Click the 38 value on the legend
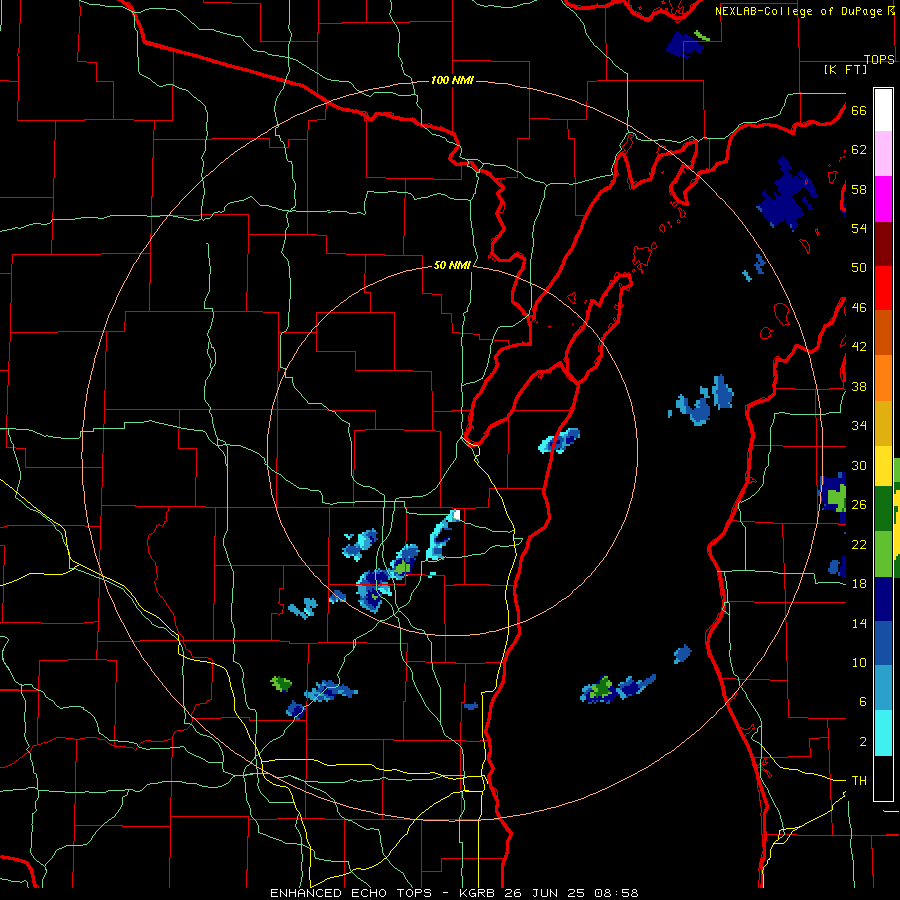The width and height of the screenshot is (900, 900). (x=859, y=386)
